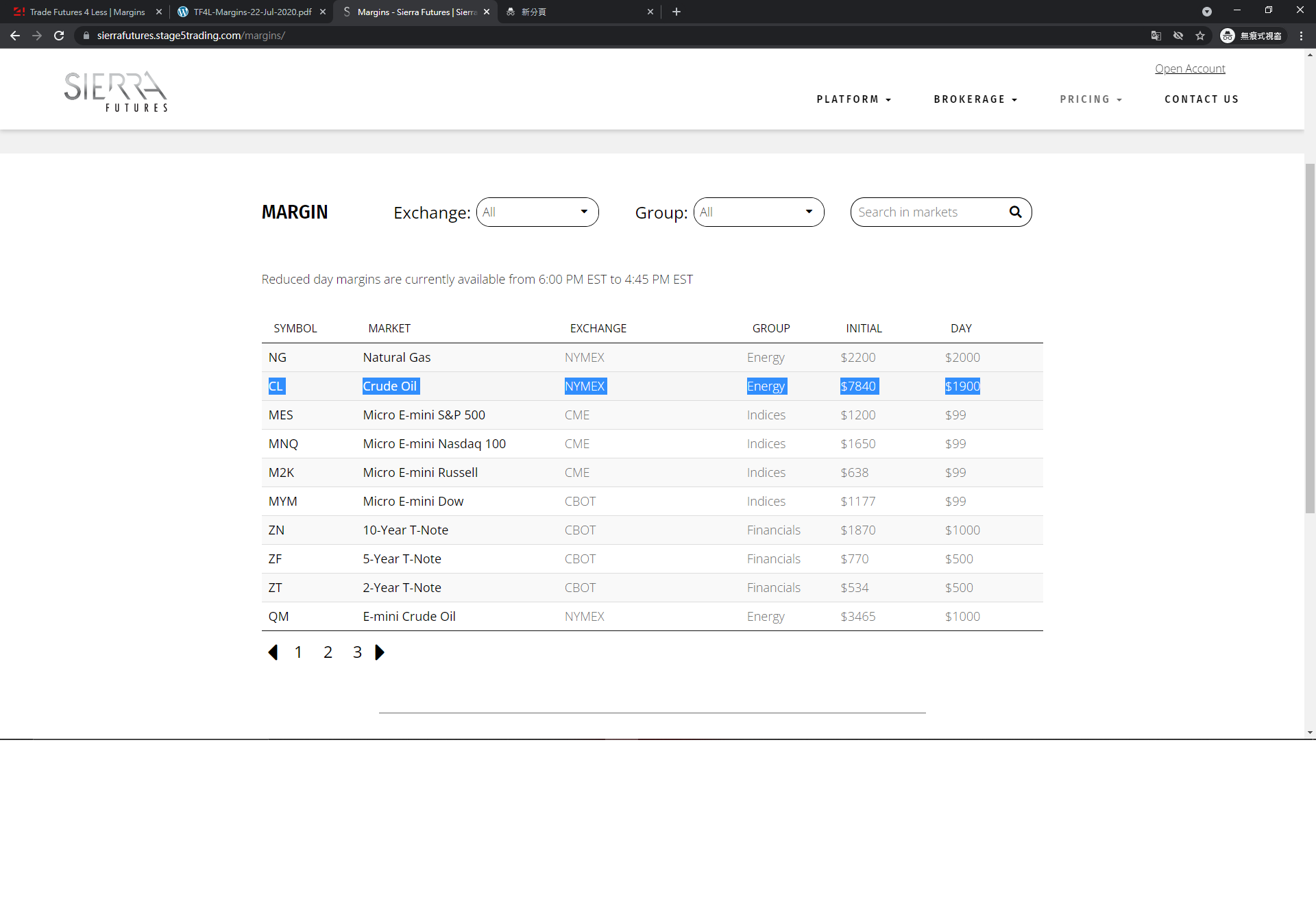Click the E-mini Crude Oil row
The image size is (1316, 910).
coord(653,617)
